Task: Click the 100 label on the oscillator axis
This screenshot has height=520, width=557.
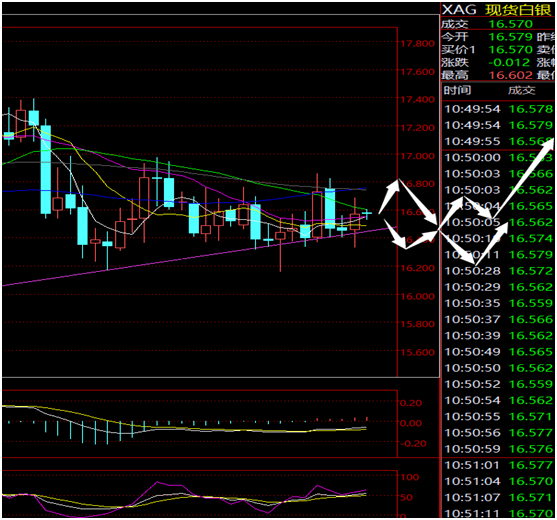Action: [x=410, y=477]
